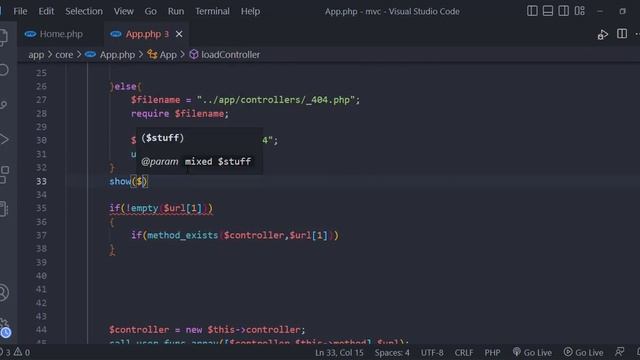Change line endings via CRLF entry
The width and height of the screenshot is (640, 360).
click(464, 353)
